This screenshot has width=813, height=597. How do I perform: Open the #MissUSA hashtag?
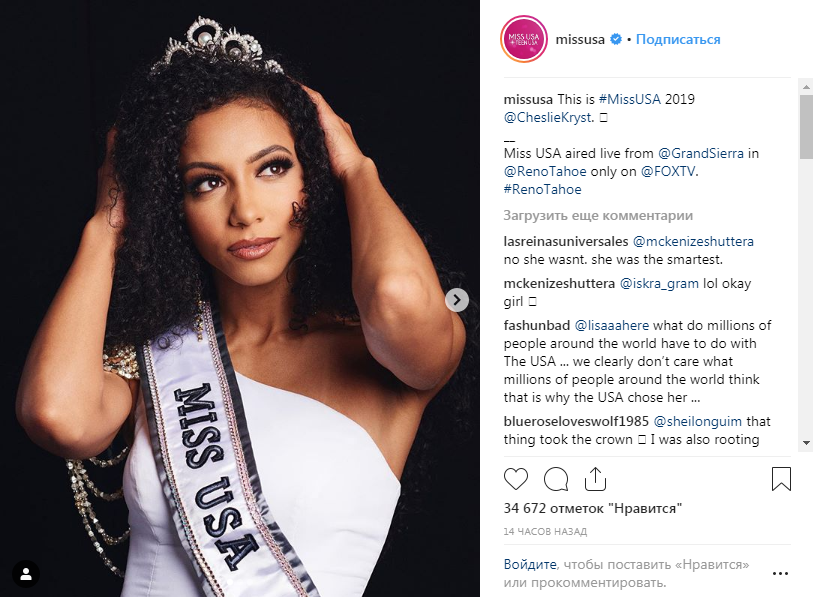tap(629, 99)
